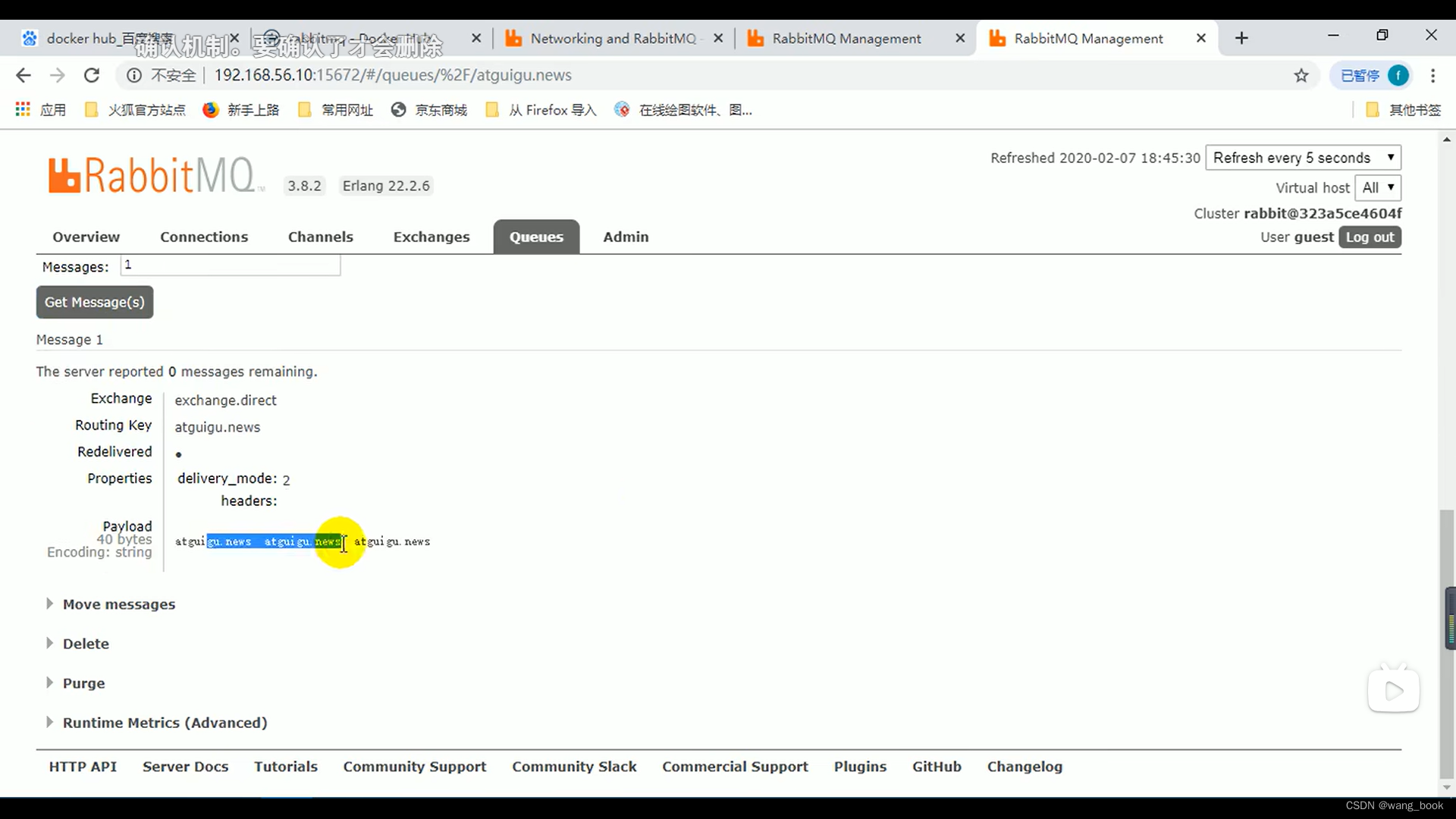Open the Exchanges tab

(431, 237)
